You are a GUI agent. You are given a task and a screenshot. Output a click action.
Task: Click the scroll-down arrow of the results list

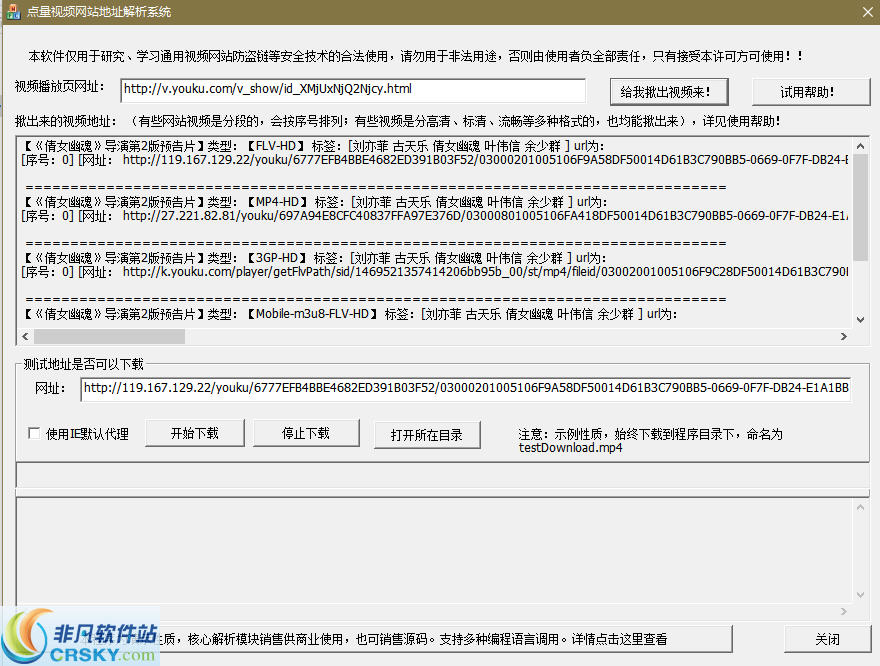[858, 320]
